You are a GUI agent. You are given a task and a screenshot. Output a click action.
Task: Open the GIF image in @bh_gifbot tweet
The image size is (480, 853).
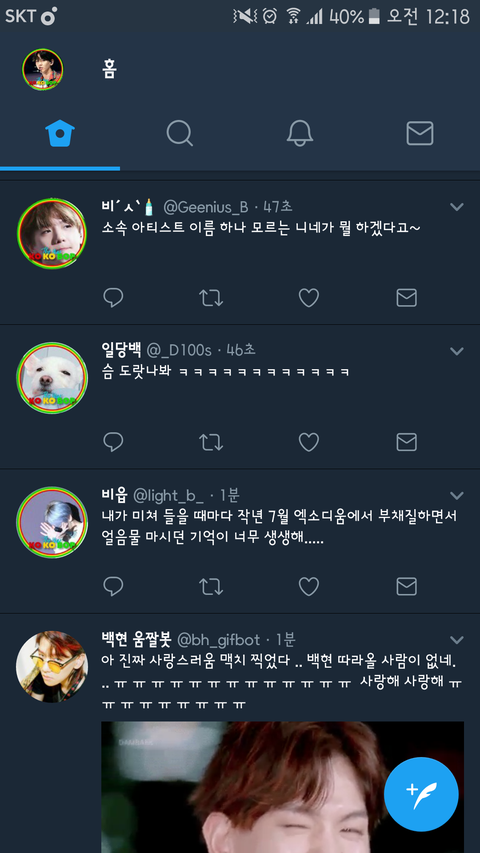tap(282, 787)
